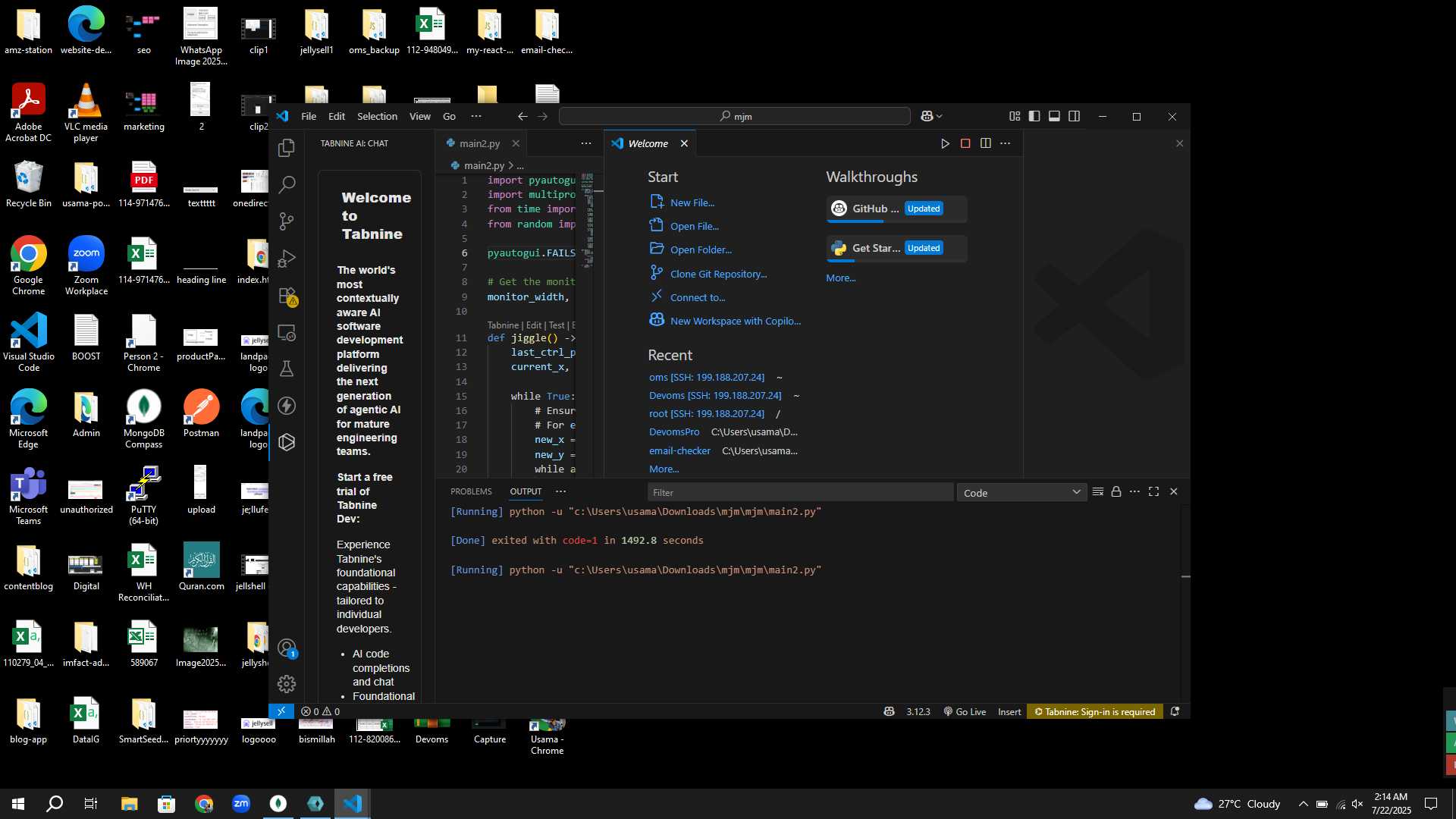Image resolution: width=1456 pixels, height=819 pixels.
Task: Open the Get Started Python walkthrough
Action: click(x=896, y=248)
